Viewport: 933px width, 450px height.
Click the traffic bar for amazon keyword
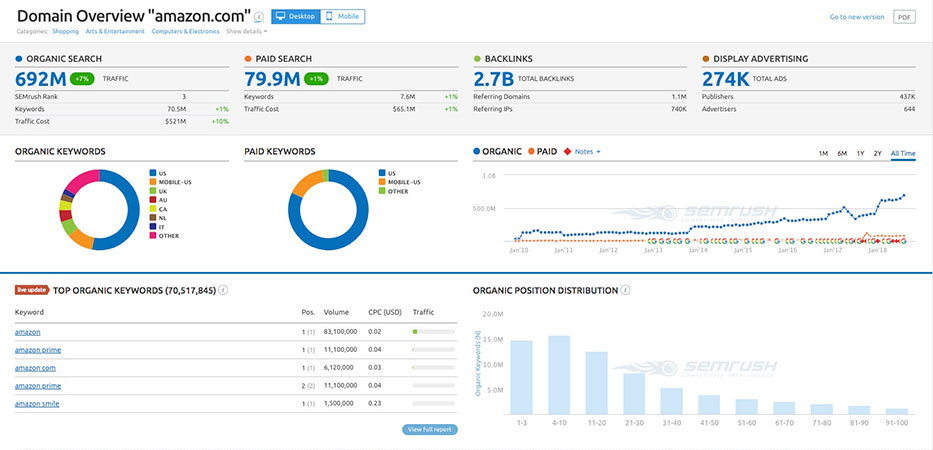coord(434,332)
